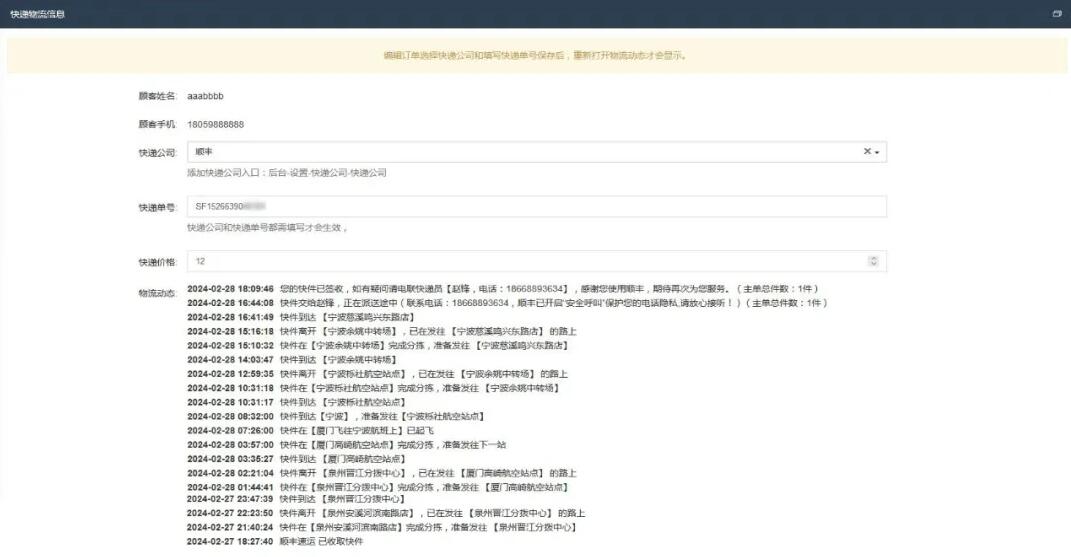Click customer phone number 18059888888
This screenshot has height=557, width=1071.
[x=215, y=124]
